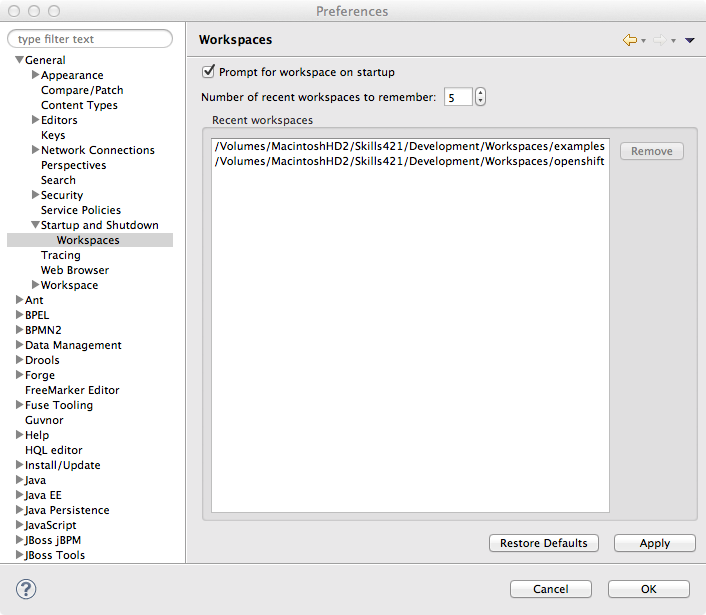Open the preferences view menu triangle
This screenshot has height=615, width=706.
click(x=690, y=40)
